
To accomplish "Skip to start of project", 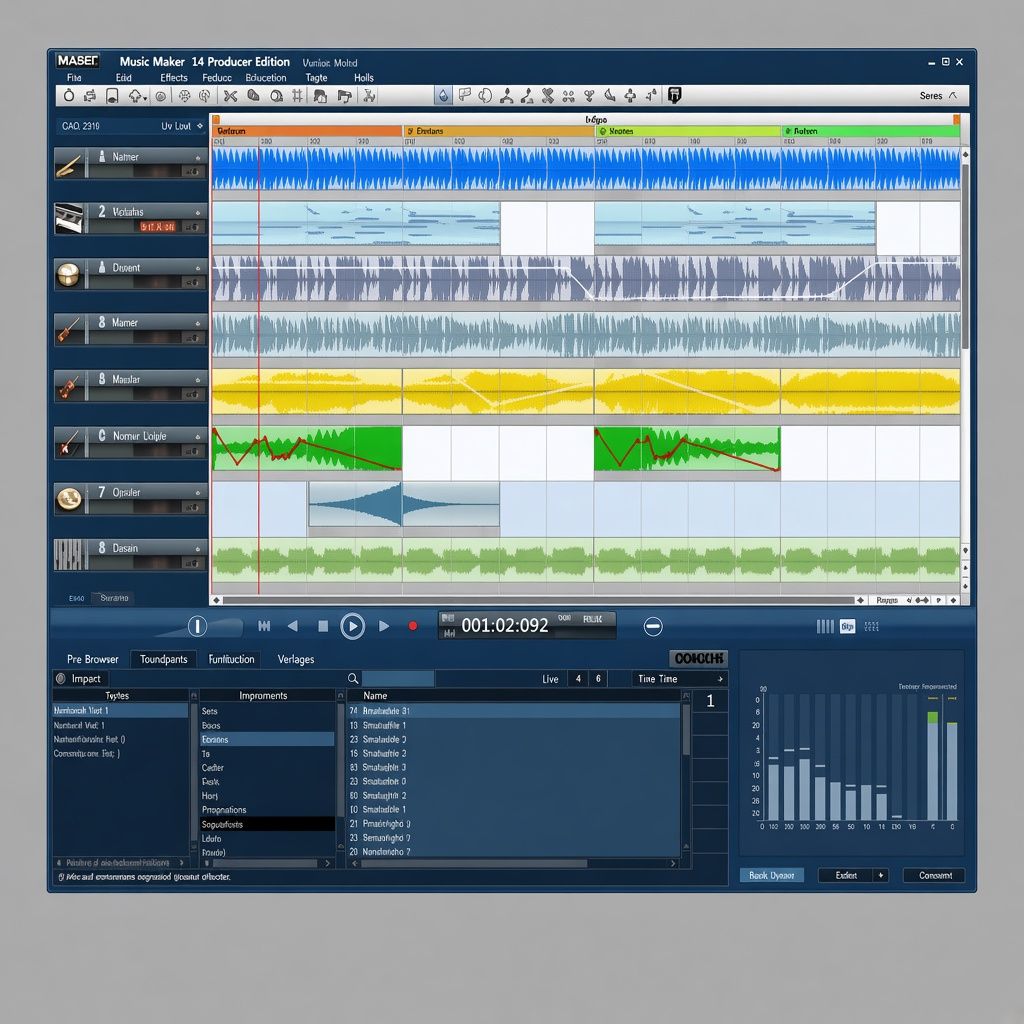I will coord(264,626).
